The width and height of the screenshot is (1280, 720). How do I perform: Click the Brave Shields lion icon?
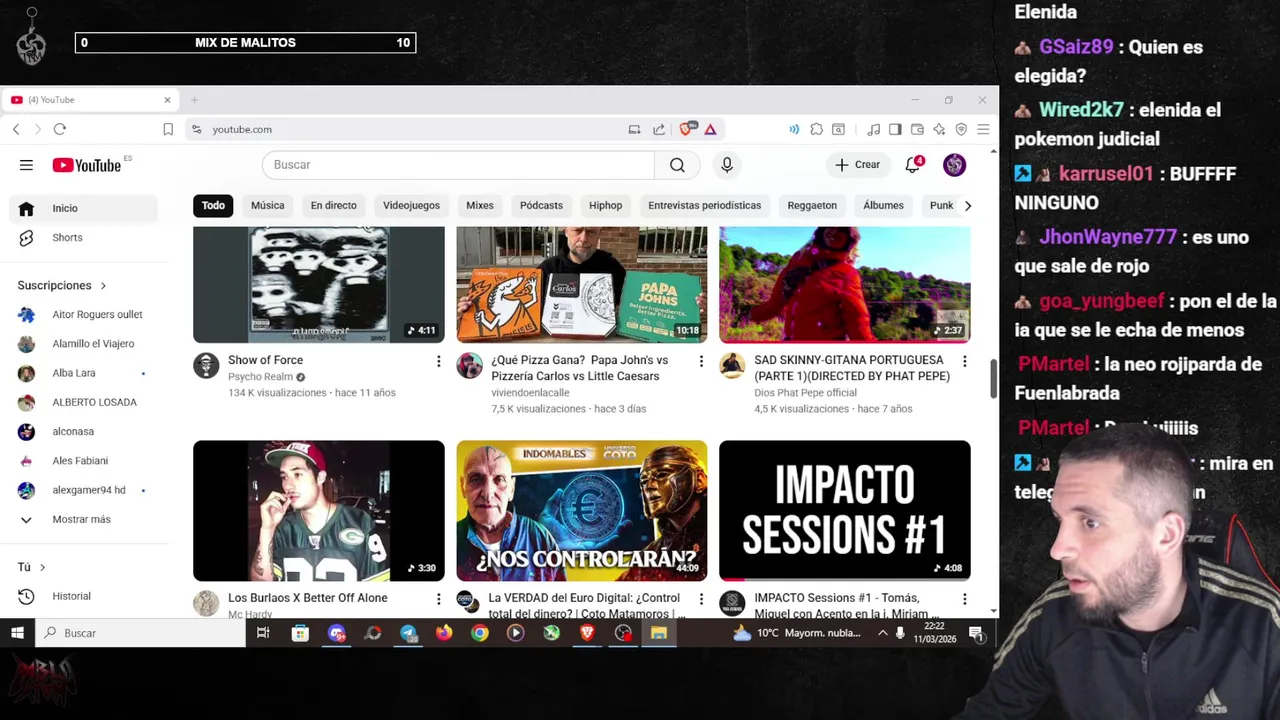coord(687,129)
